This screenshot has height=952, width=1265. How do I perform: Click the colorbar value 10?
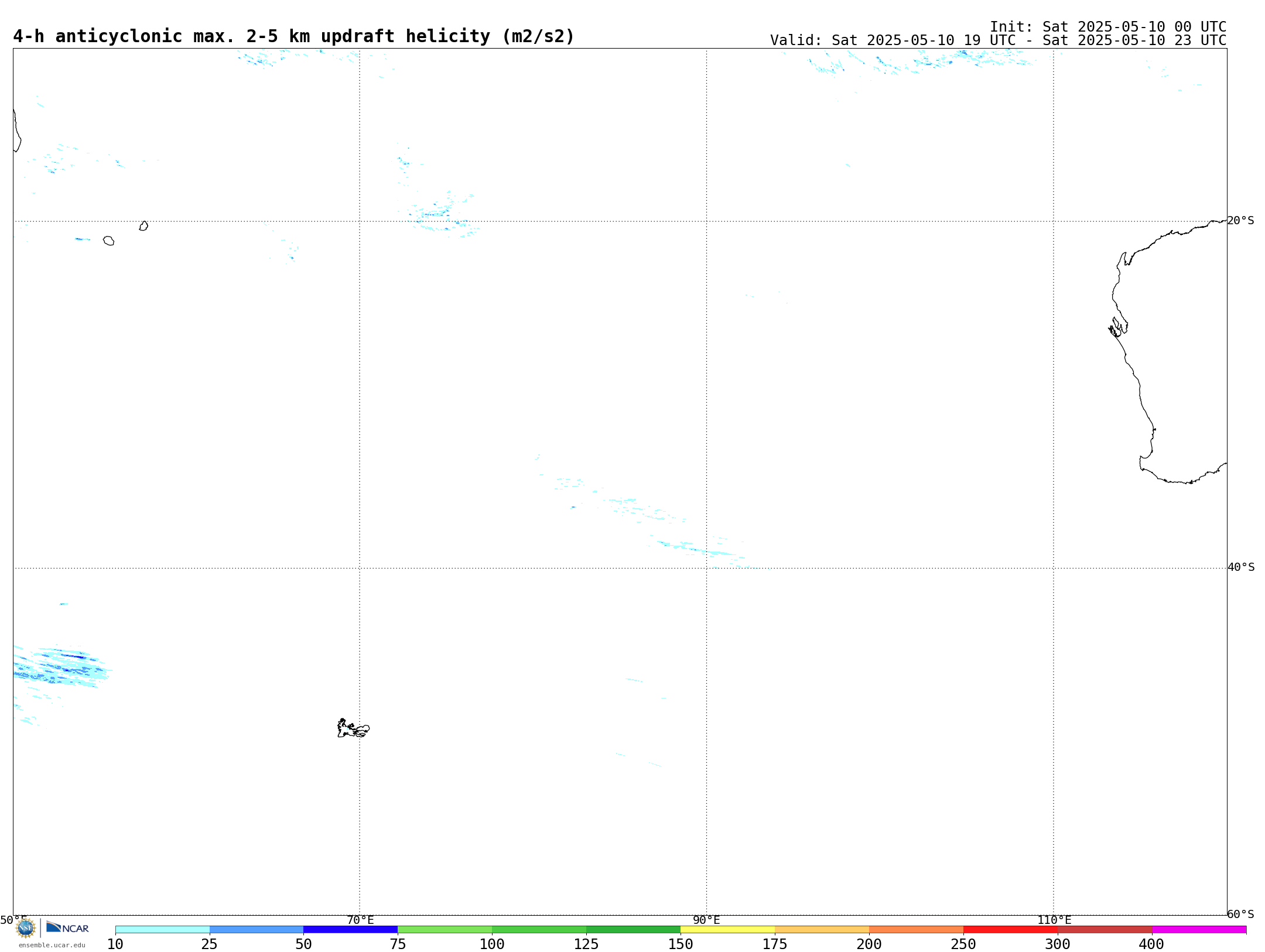(x=115, y=944)
